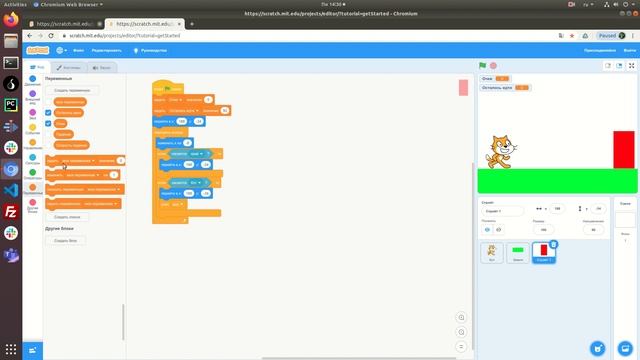Switch to large stage layout
Image resolution: width=640 pixels, height=360 pixels.
pyautogui.click(x=619, y=65)
